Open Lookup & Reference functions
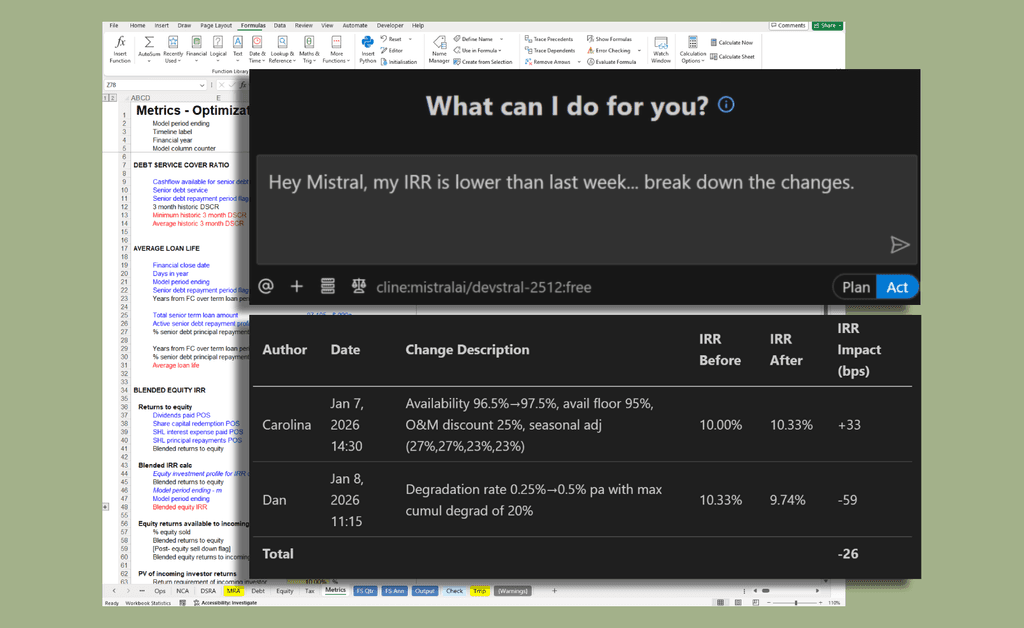 point(281,50)
